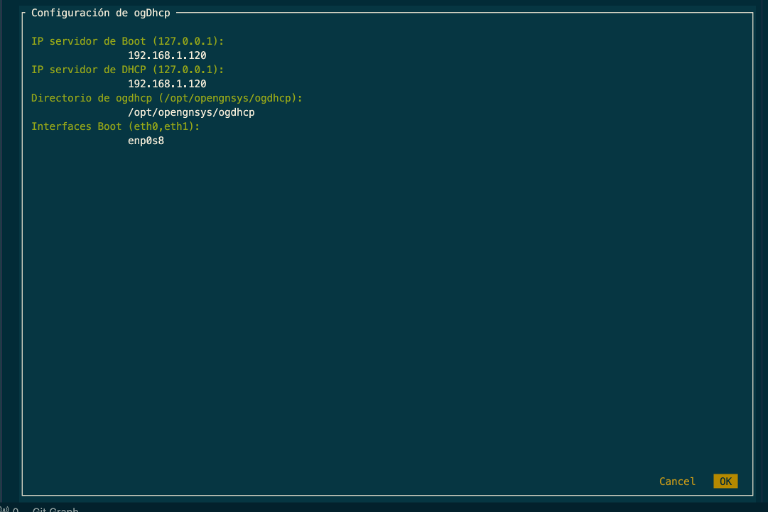The width and height of the screenshot is (768, 512).
Task: Confirm the dialog with the OK button
Action: coord(725,481)
